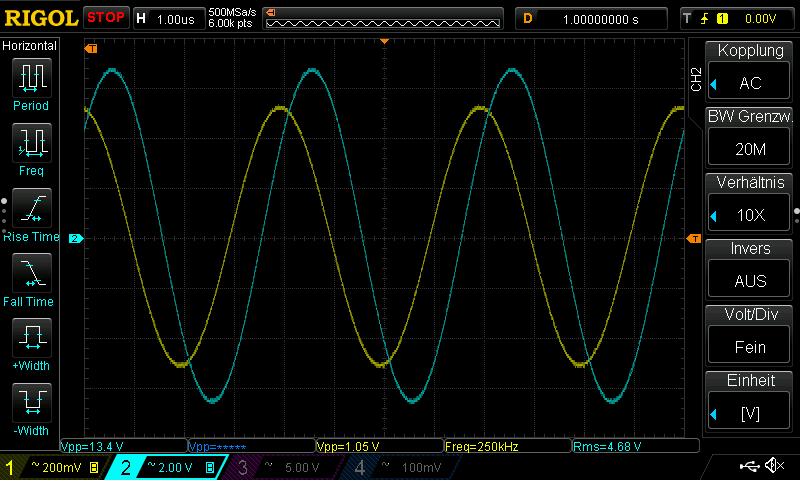Click the bandwidth limit B icon on channel 2

point(210,467)
